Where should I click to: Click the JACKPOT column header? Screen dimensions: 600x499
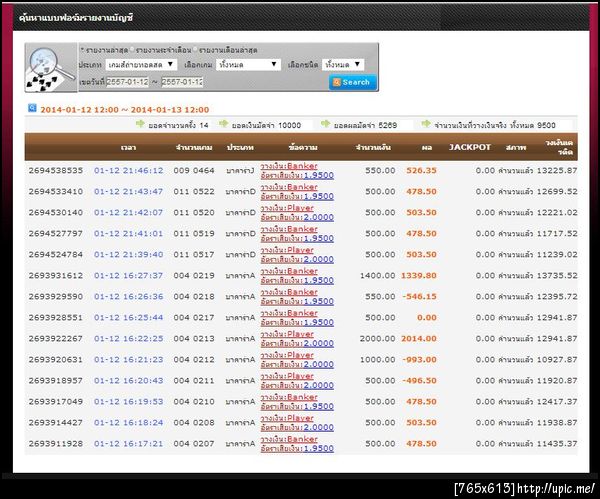coord(470,147)
